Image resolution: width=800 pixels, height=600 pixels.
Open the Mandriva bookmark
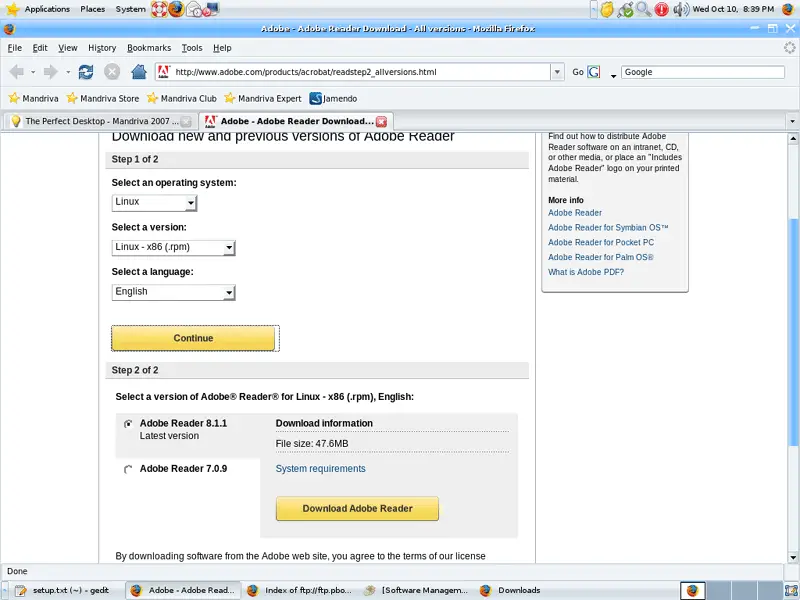pyautogui.click(x=34, y=98)
